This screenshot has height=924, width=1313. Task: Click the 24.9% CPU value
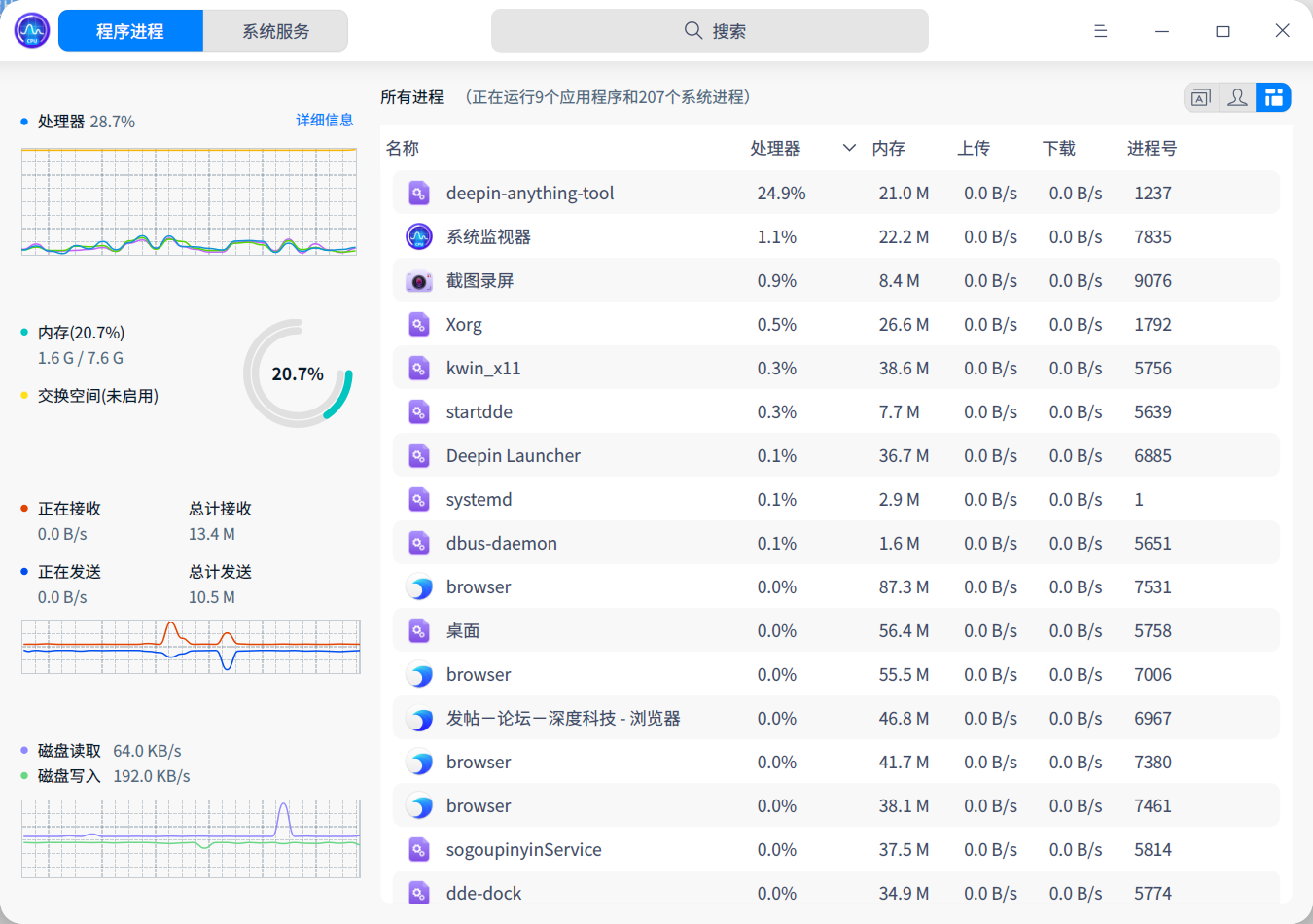click(x=782, y=194)
